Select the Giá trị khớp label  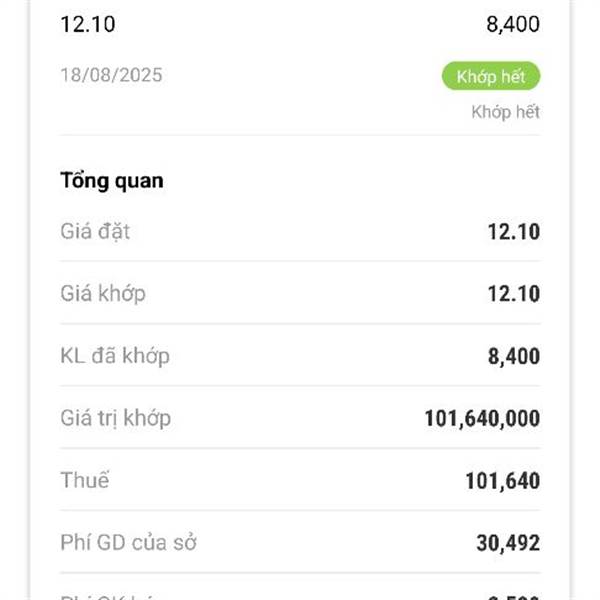116,418
